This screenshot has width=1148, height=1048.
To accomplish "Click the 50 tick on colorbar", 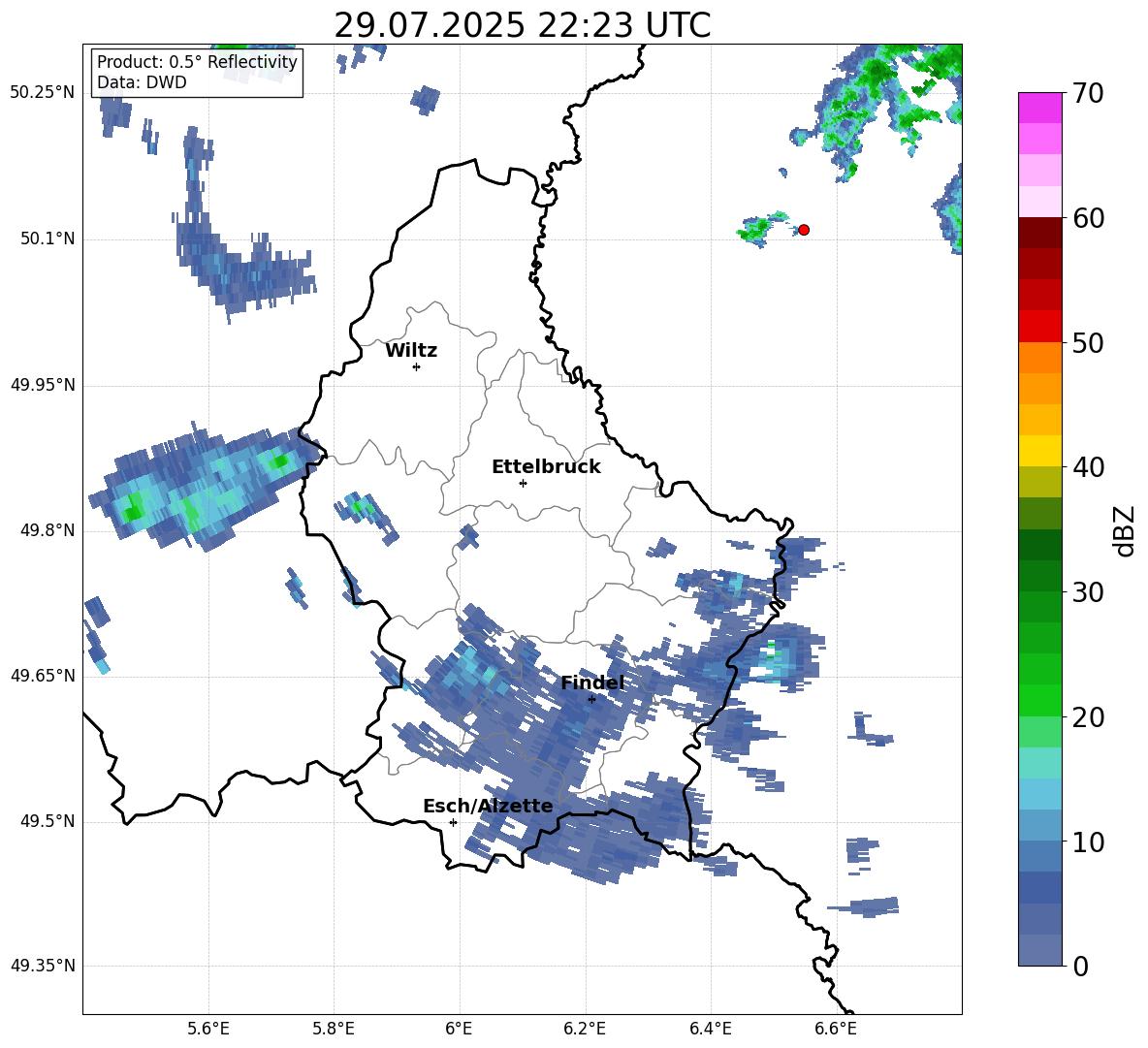I will click(x=1088, y=342).
